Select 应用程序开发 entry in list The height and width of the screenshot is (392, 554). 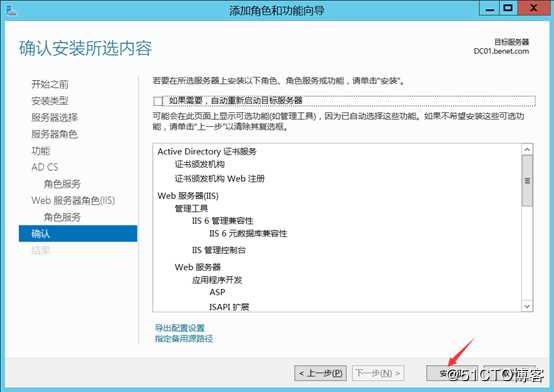pyautogui.click(x=217, y=280)
